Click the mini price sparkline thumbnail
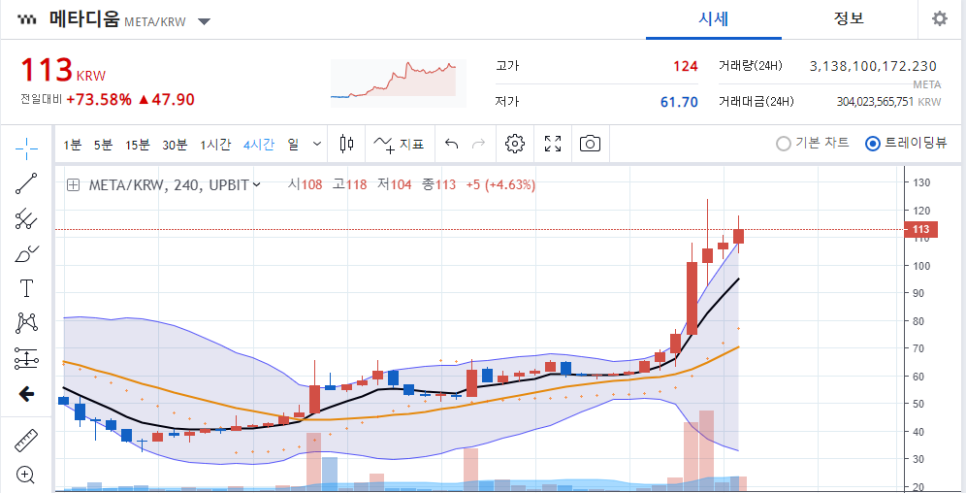Viewport: 966px width, 493px height. (x=398, y=83)
